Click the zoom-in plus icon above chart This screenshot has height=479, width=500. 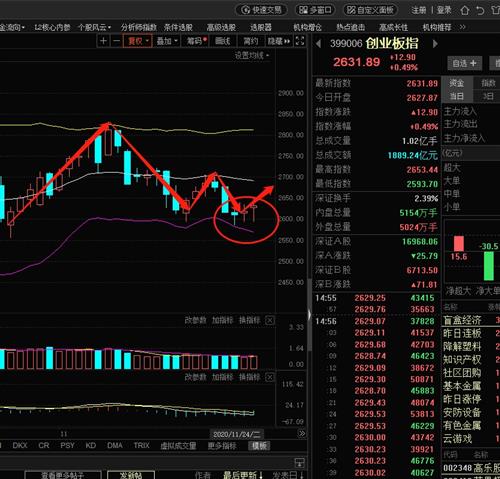(x=103, y=41)
